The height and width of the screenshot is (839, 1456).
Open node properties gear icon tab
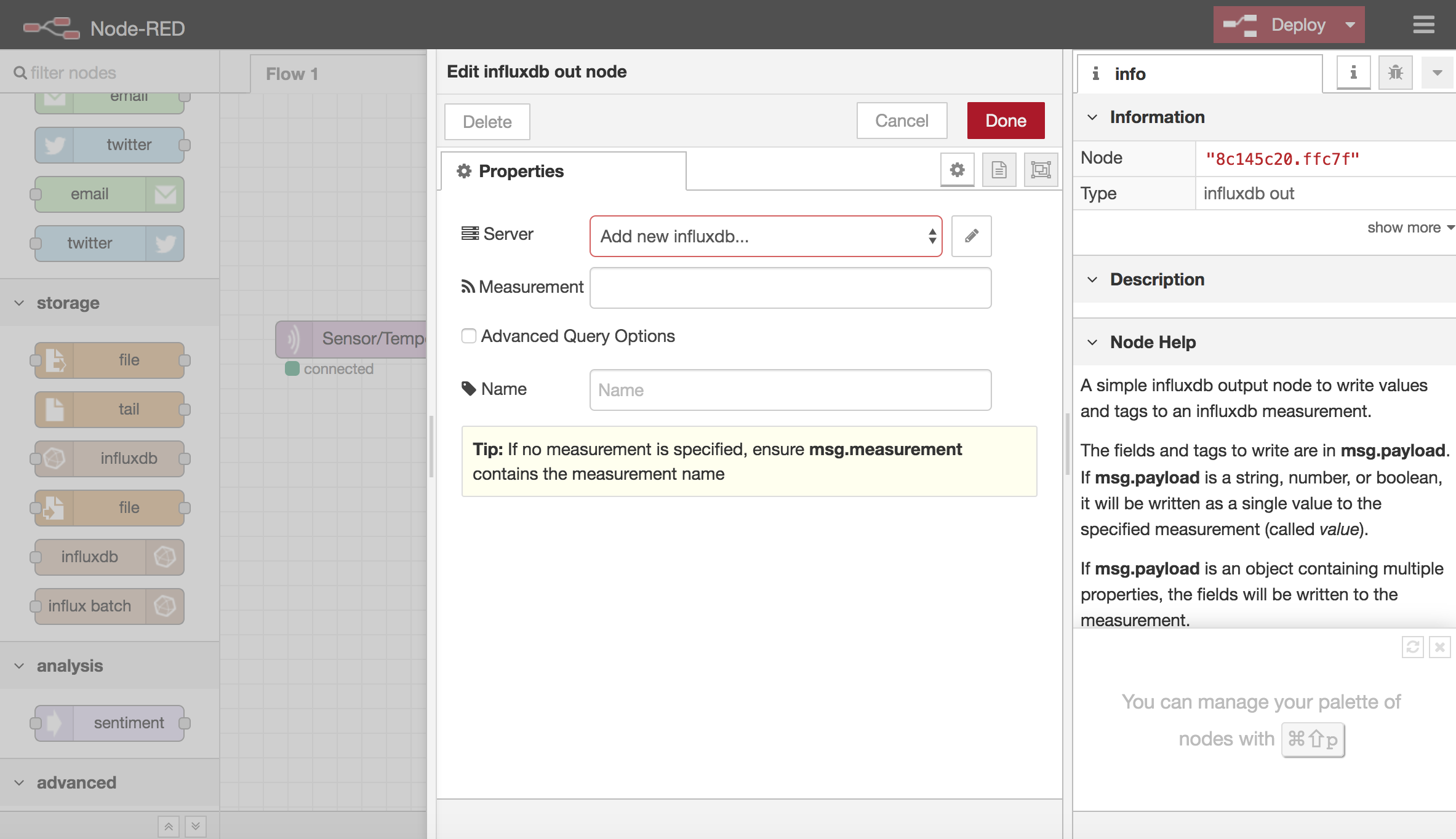[x=957, y=170]
